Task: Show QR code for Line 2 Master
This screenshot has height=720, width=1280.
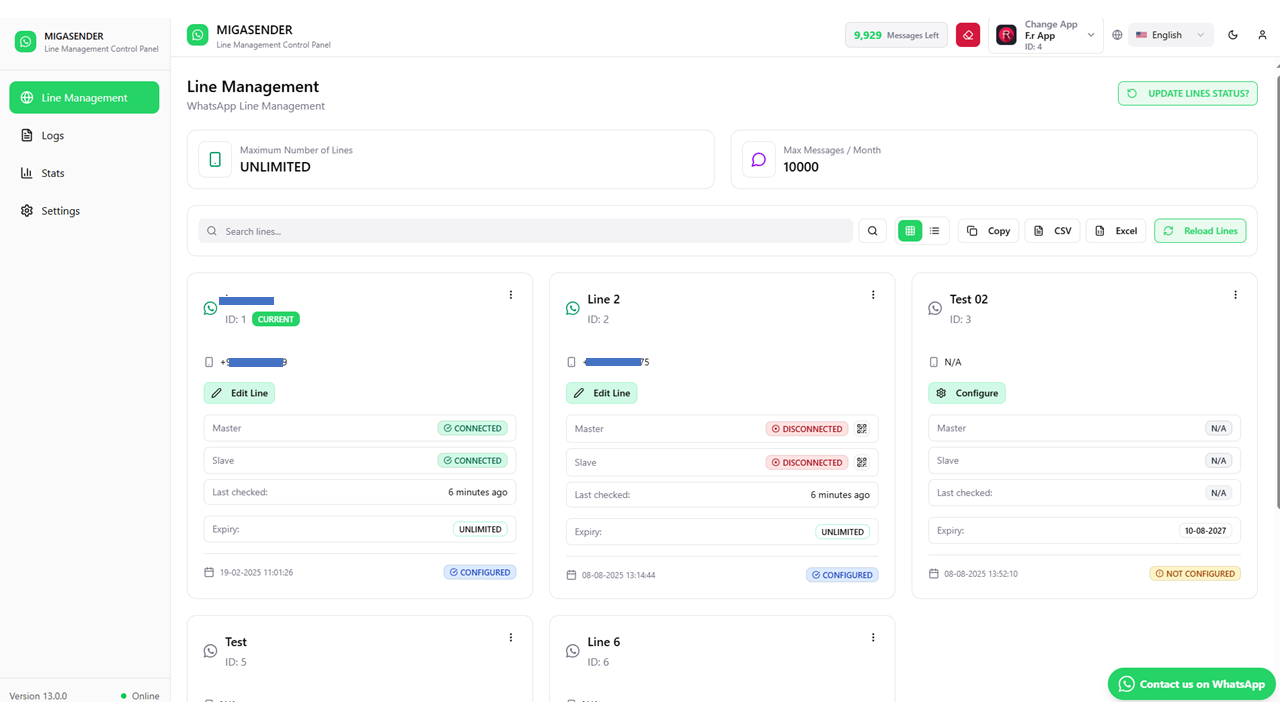Action: [862, 429]
